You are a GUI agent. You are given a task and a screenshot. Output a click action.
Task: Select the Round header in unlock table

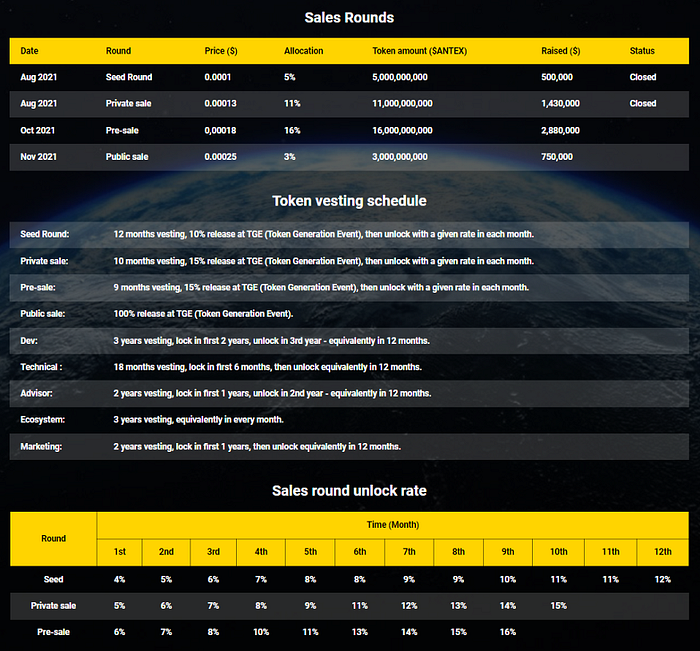point(54,538)
